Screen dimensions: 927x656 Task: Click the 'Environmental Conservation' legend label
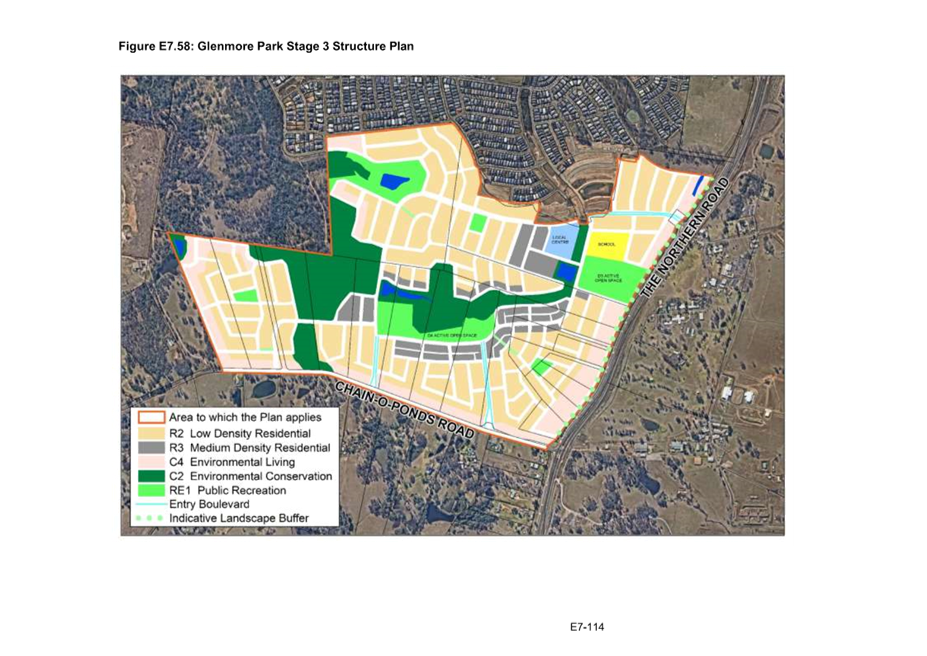261,477
